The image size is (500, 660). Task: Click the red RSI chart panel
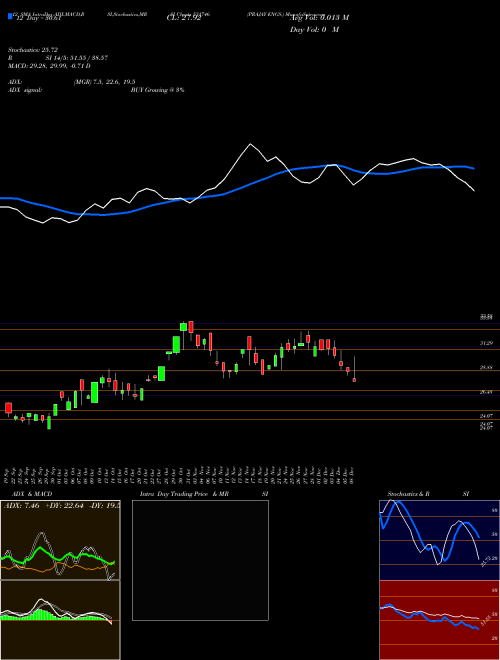coord(439,620)
